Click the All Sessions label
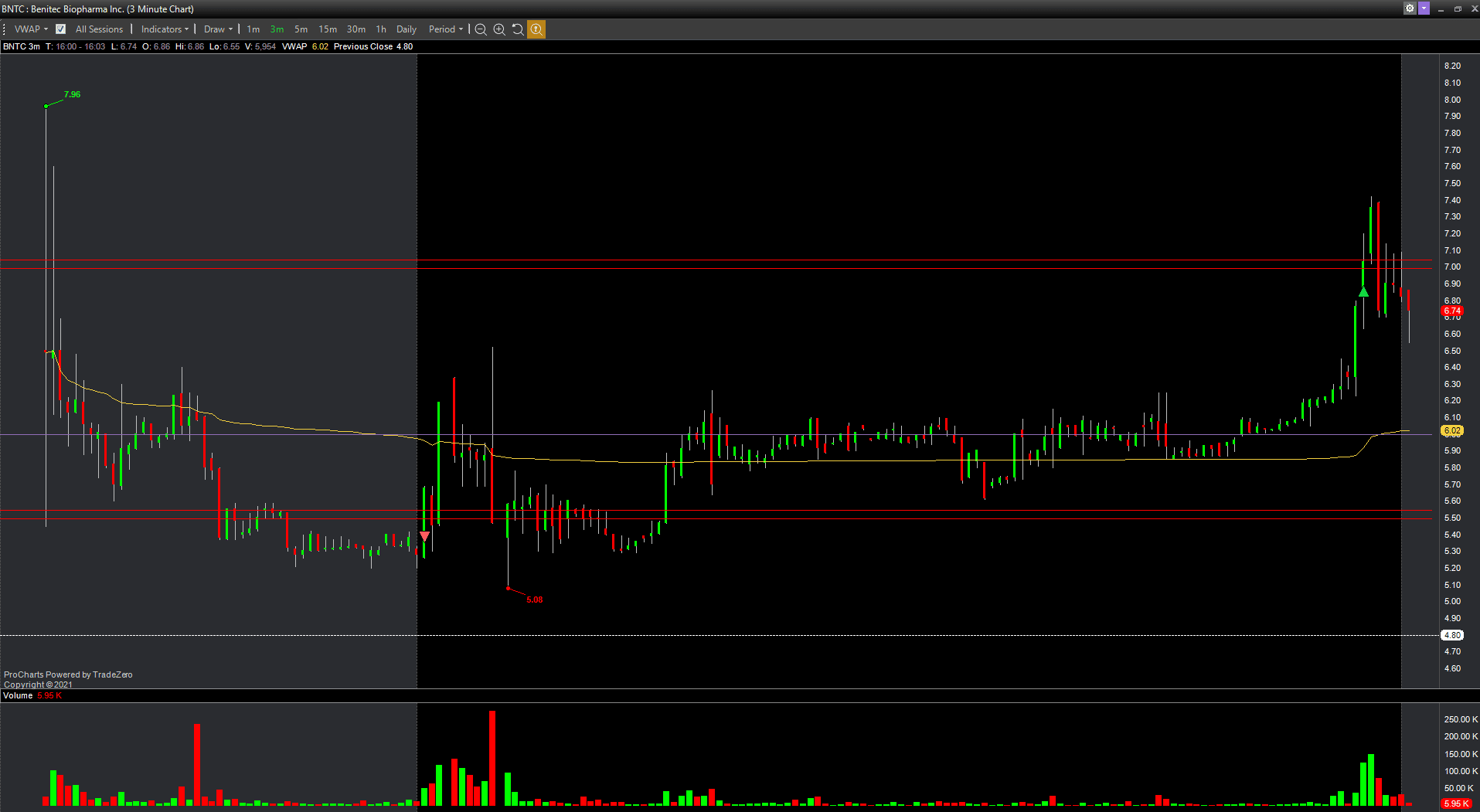This screenshot has height=812, width=1480. pos(99,29)
